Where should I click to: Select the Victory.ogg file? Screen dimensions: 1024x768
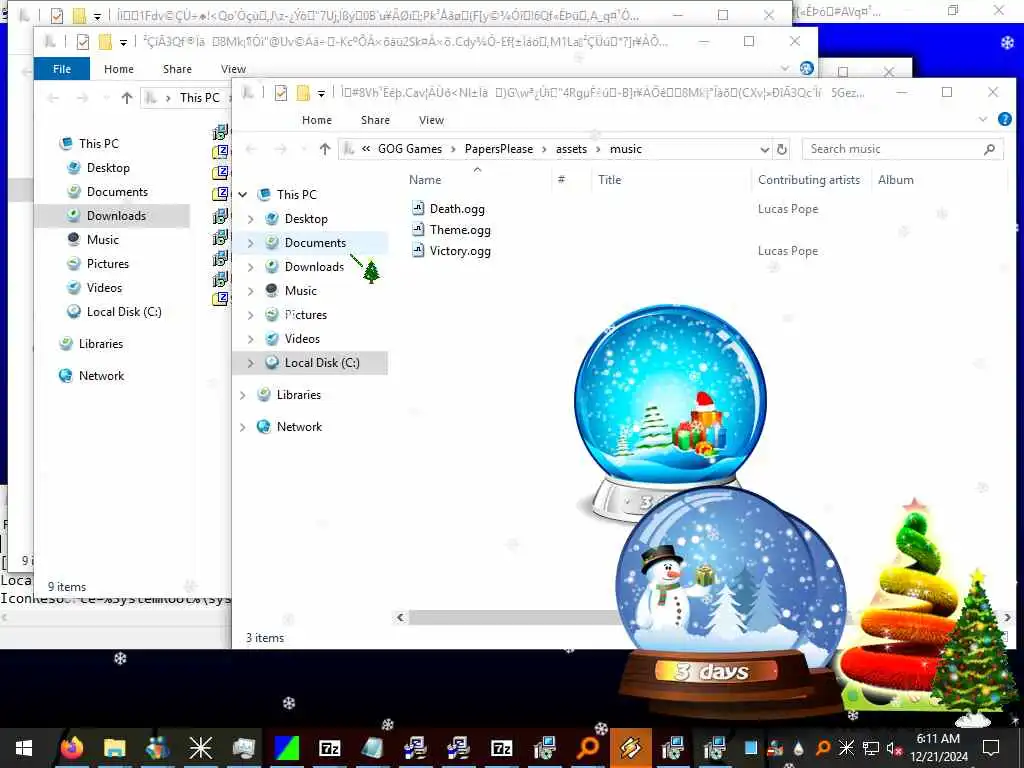click(460, 251)
